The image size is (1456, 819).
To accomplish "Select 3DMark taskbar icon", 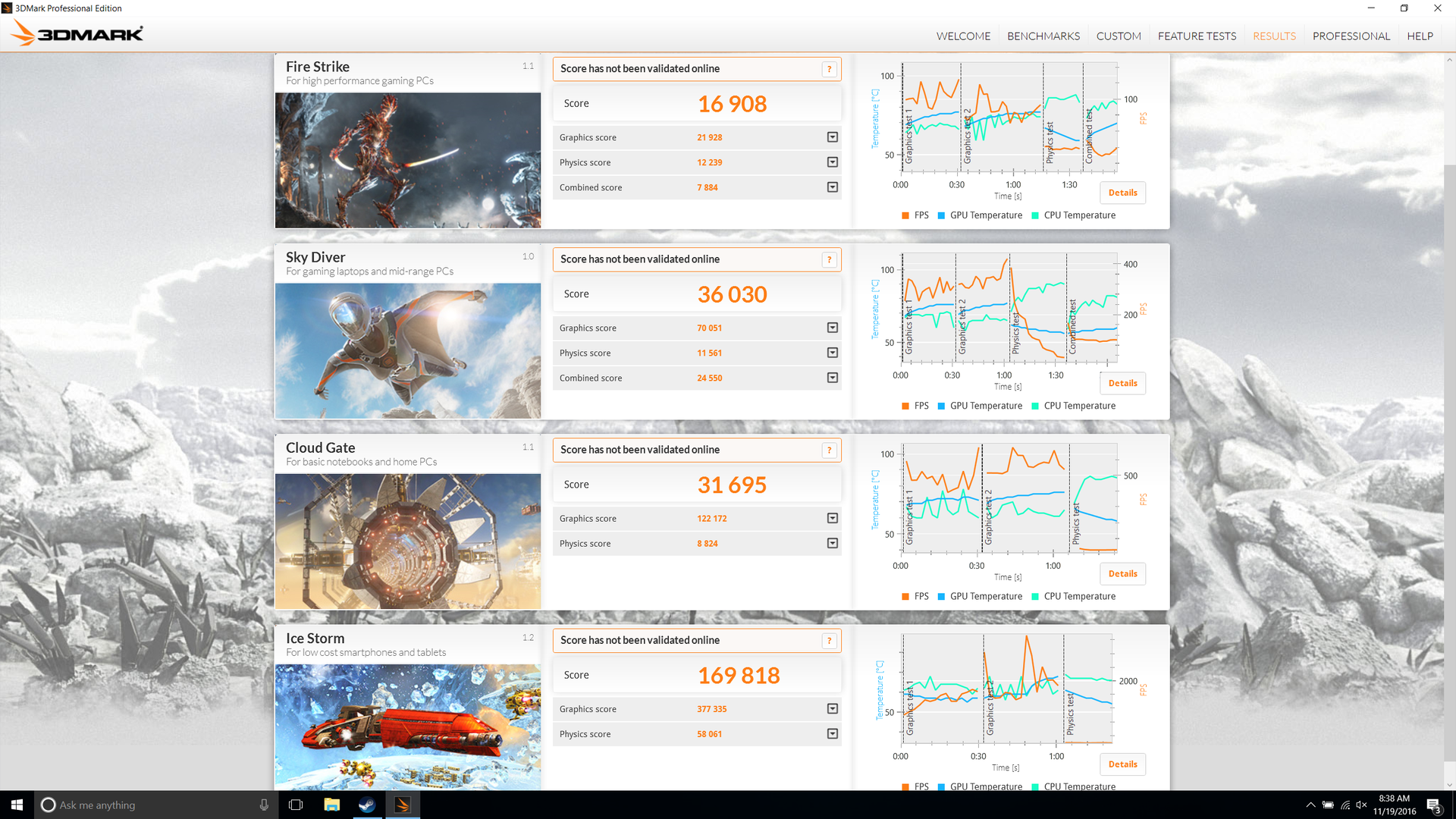I will [x=403, y=805].
